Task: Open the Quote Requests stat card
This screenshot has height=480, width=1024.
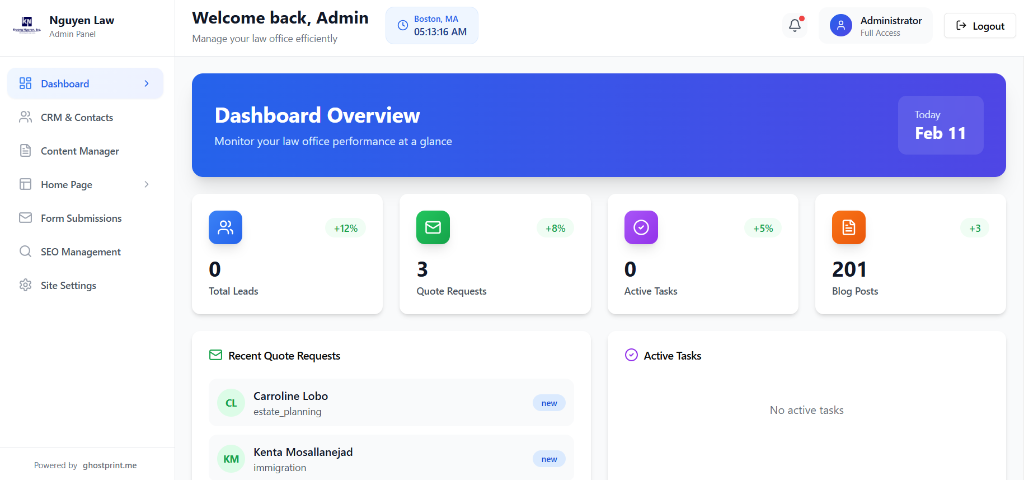Action: point(495,254)
